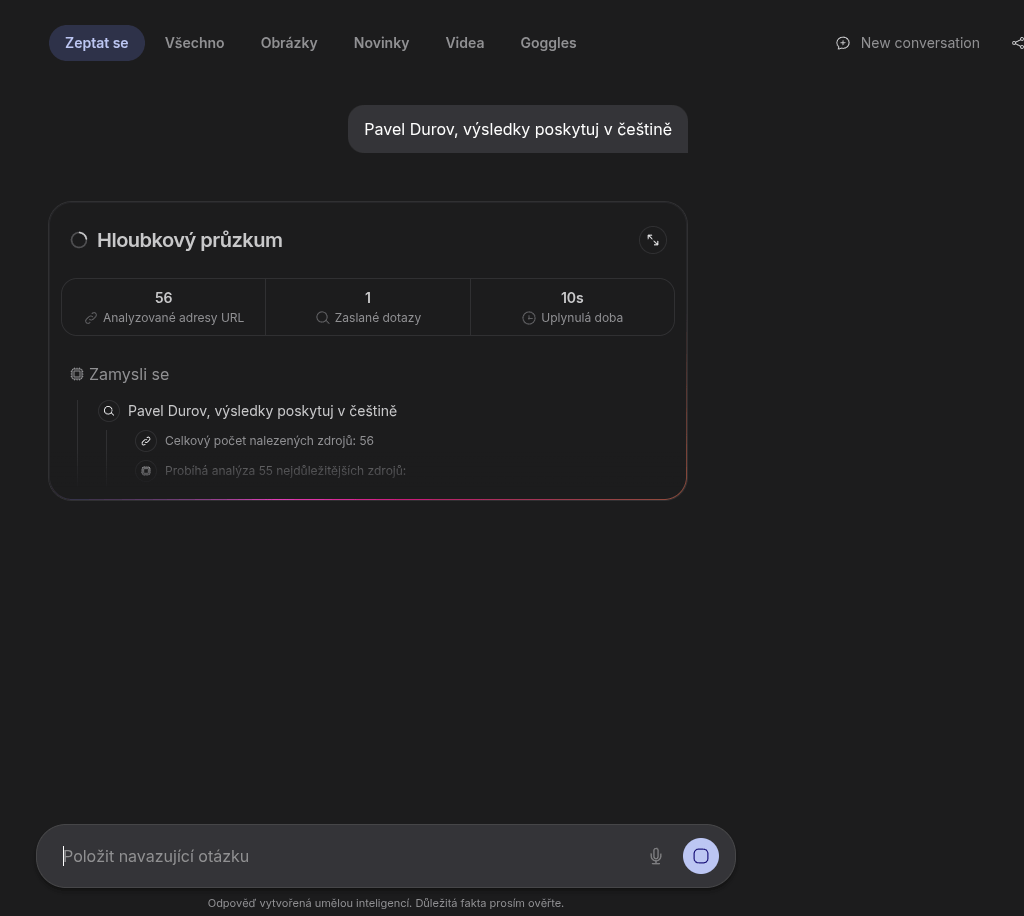The image size is (1024, 916).
Task: Select the Novinky tab
Action: point(381,43)
